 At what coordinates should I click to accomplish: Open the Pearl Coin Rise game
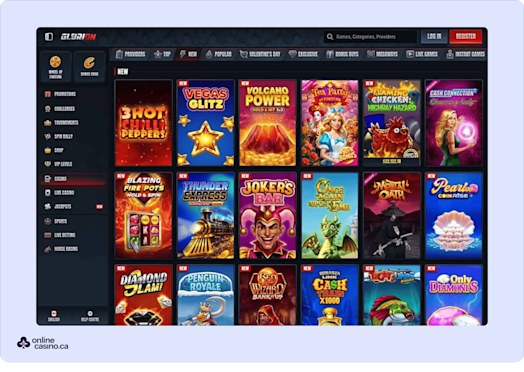click(x=454, y=216)
